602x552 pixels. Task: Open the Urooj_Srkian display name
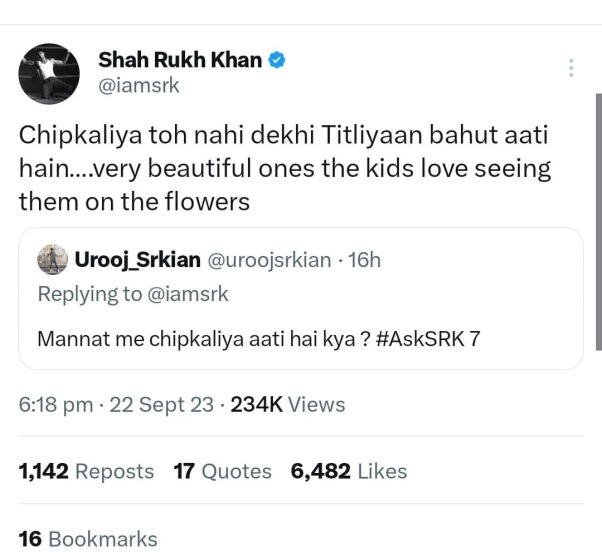136,260
